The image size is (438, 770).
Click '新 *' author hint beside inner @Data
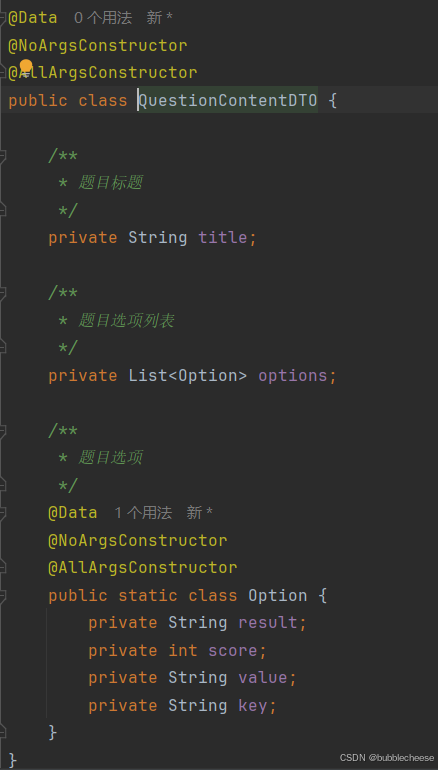coord(200,513)
